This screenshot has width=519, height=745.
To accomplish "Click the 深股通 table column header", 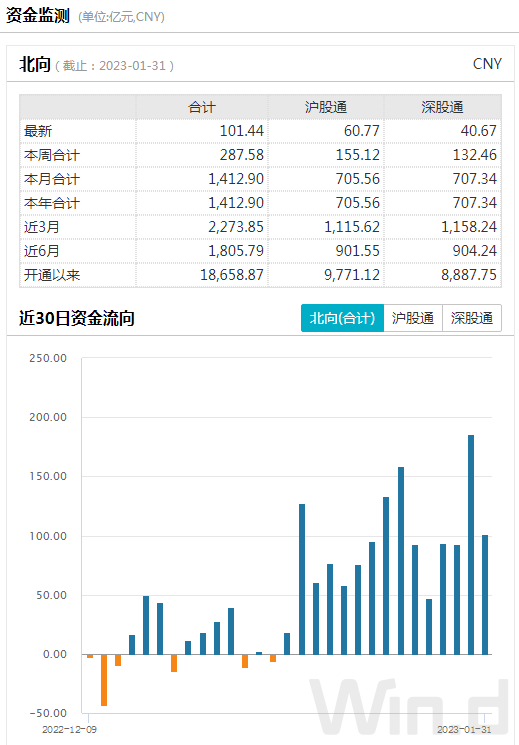I will [442, 107].
